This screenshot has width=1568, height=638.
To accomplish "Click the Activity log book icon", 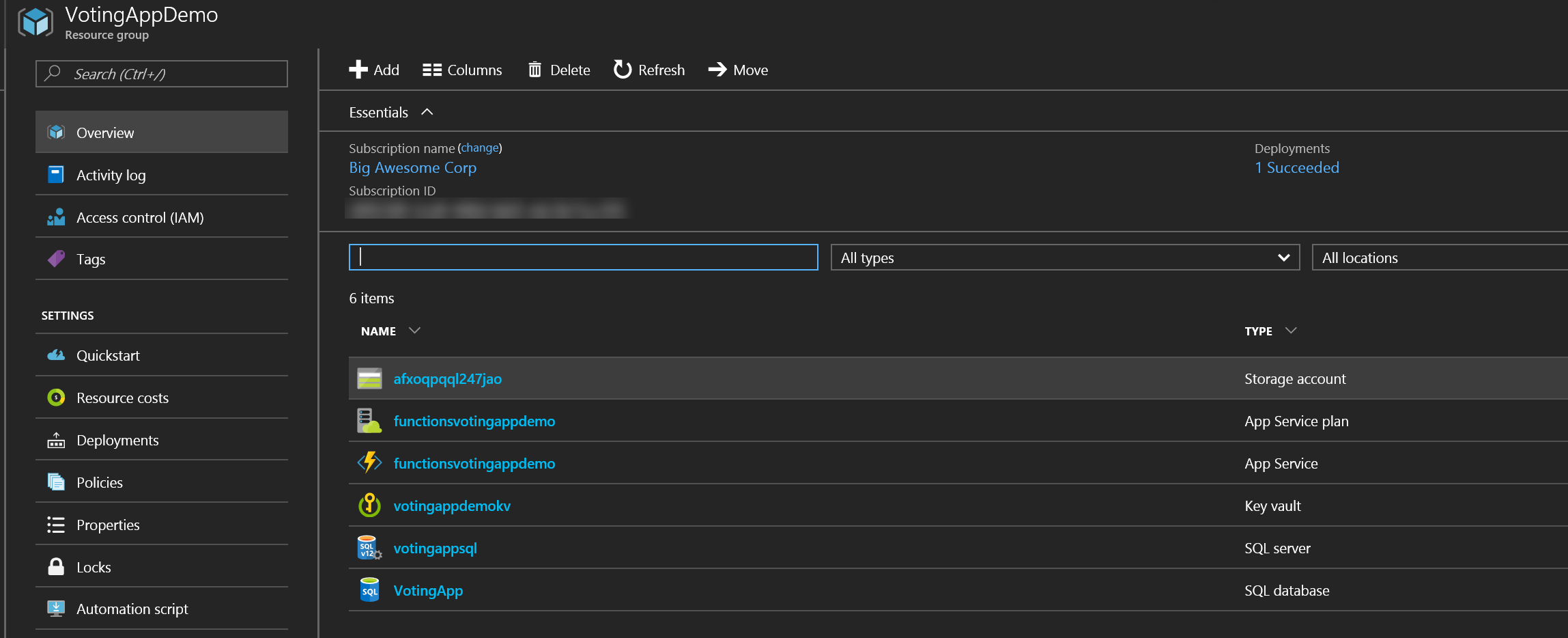I will point(56,175).
